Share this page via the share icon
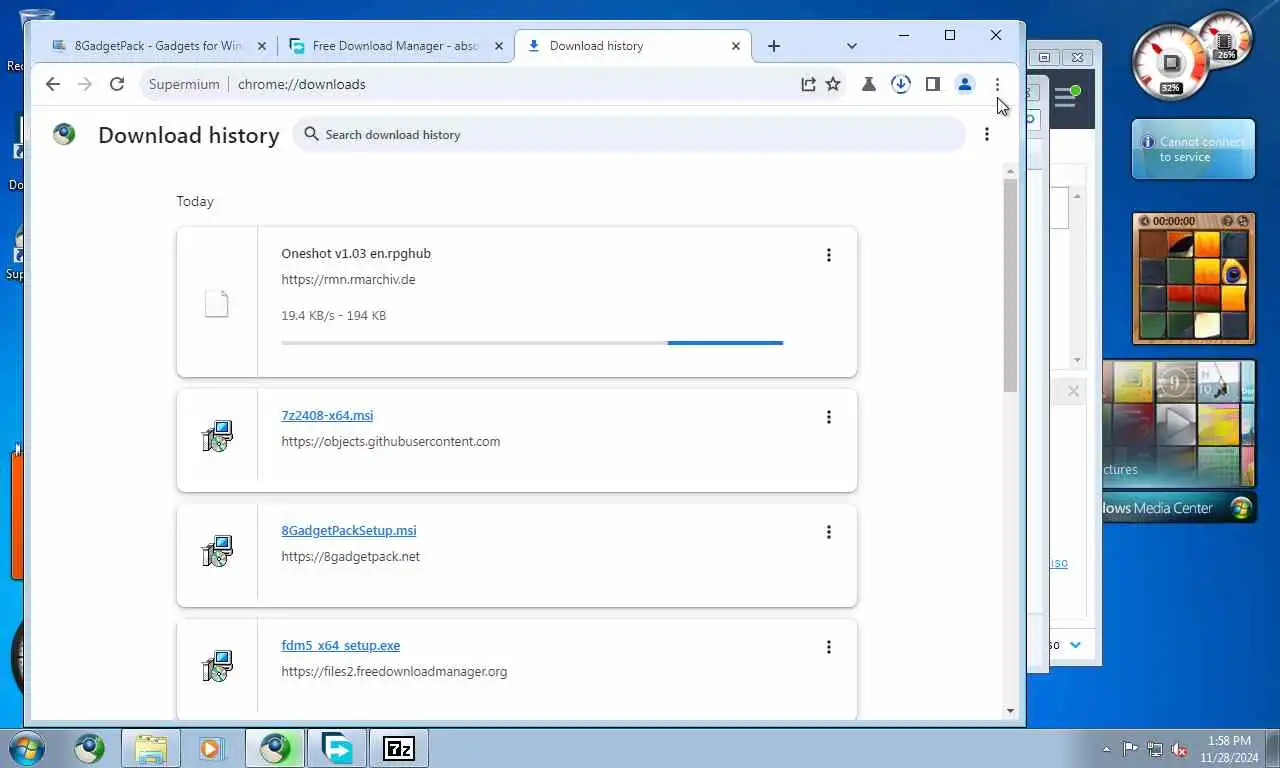Viewport: 1280px width, 768px height. point(808,84)
